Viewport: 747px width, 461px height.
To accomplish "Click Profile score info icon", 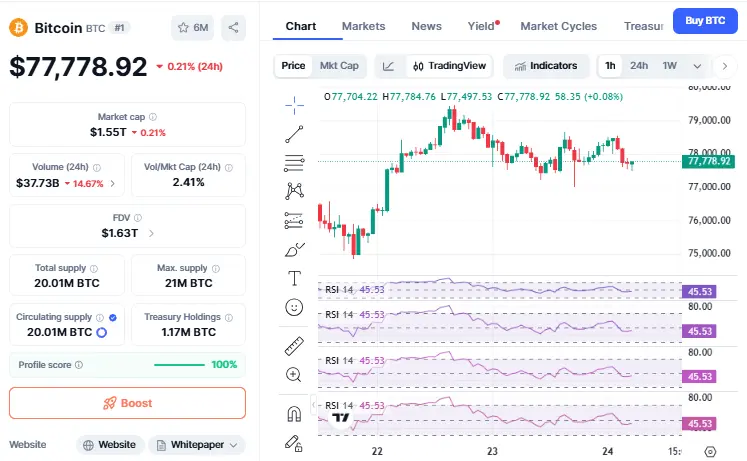I will [79, 365].
